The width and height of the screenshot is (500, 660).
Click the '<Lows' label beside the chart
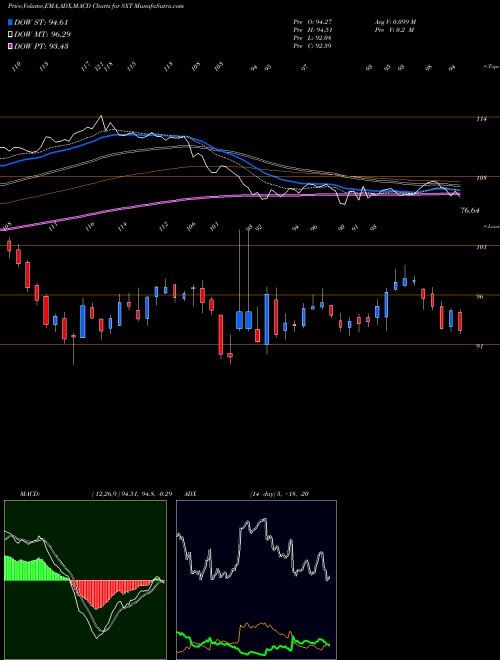(491, 226)
